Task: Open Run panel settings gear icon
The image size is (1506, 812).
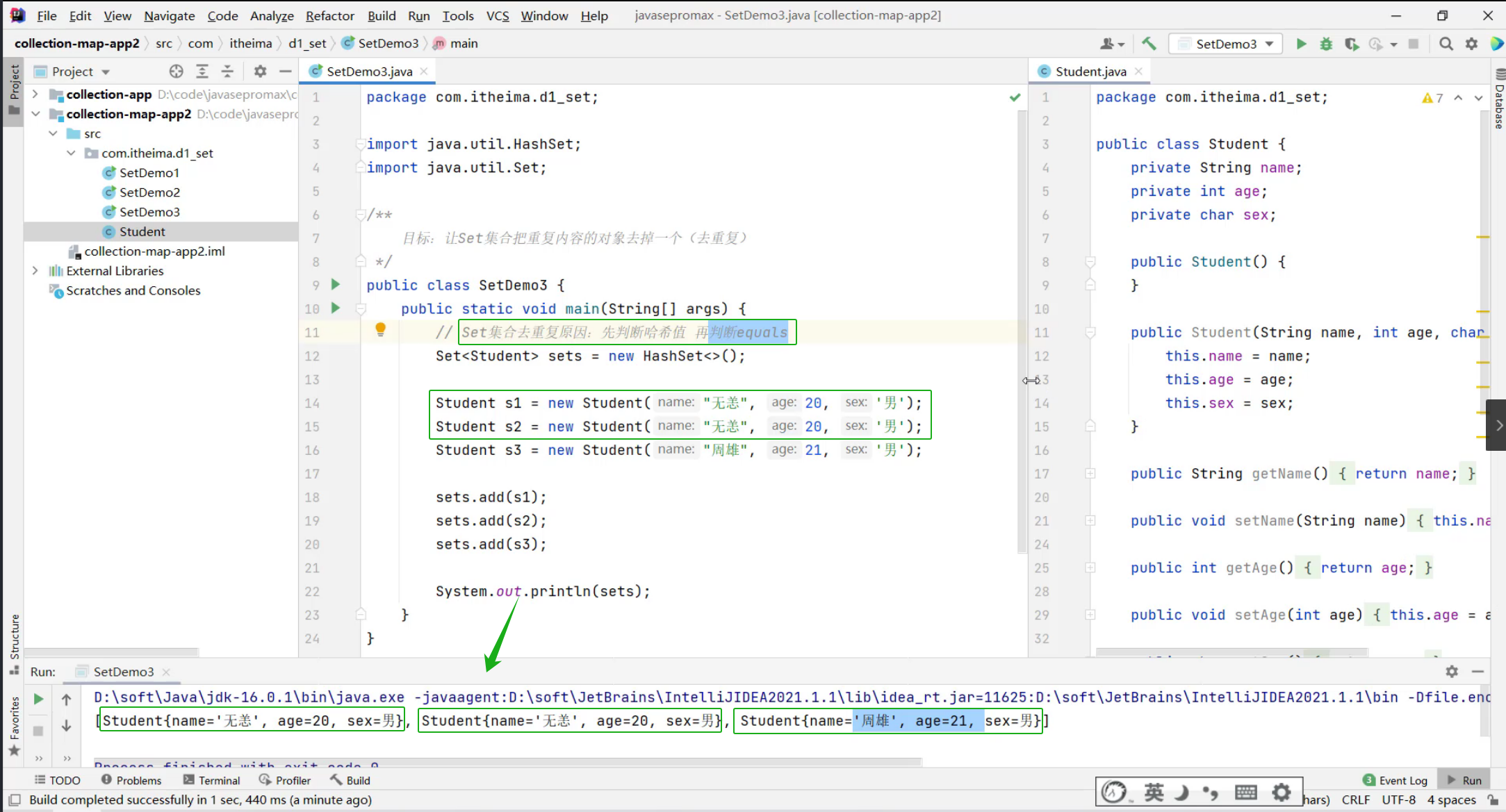Action: coord(1452,672)
